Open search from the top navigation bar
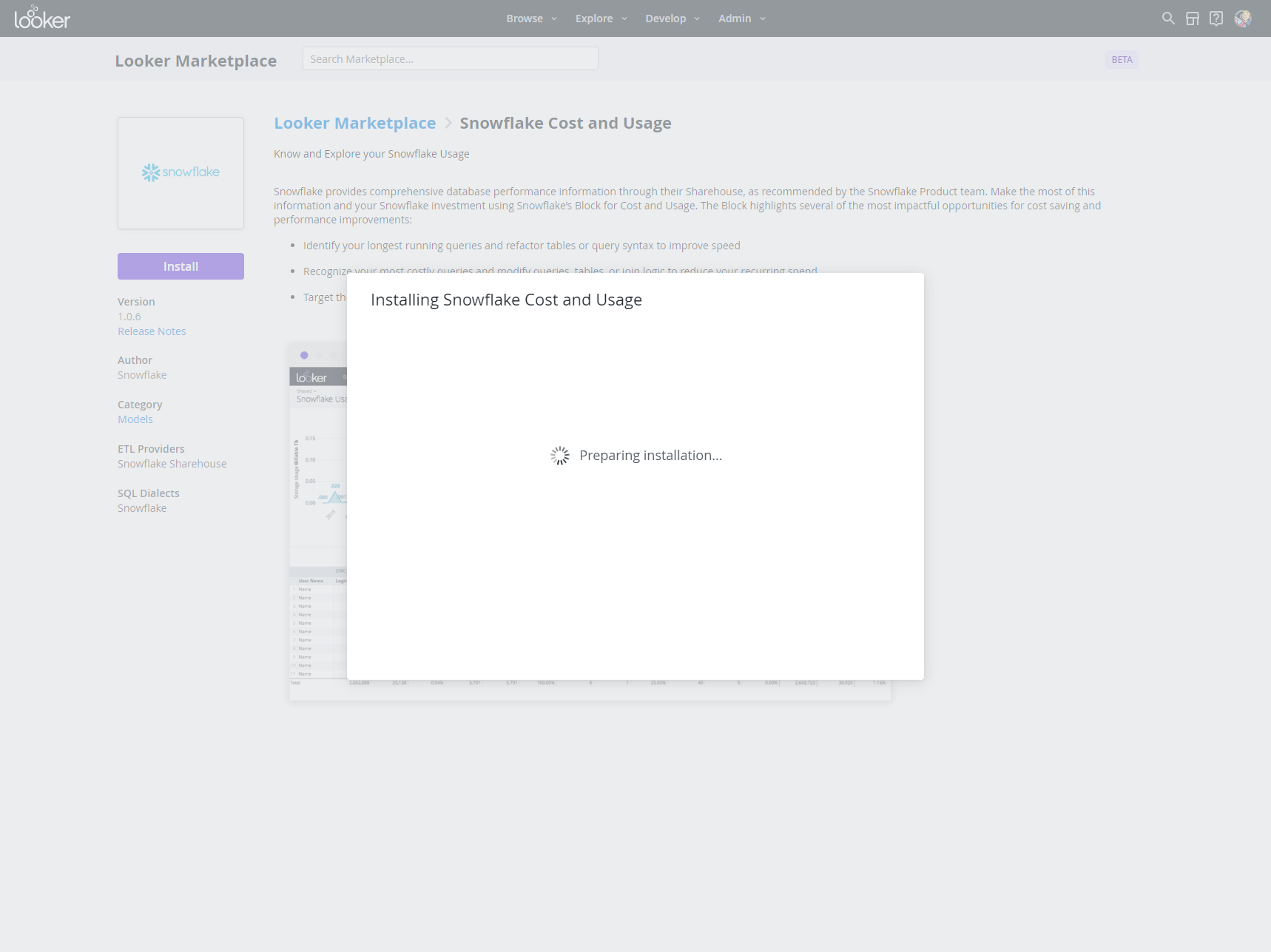 1167,18
